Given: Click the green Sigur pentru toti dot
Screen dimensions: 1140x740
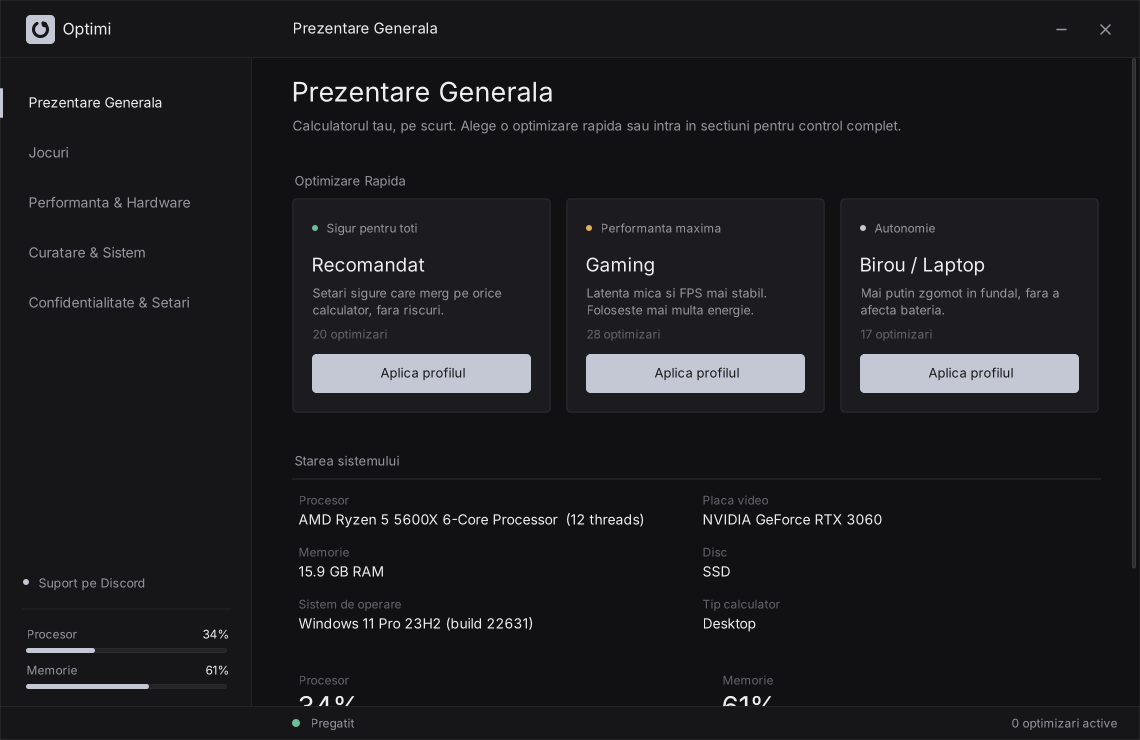Looking at the screenshot, I should click(315, 228).
